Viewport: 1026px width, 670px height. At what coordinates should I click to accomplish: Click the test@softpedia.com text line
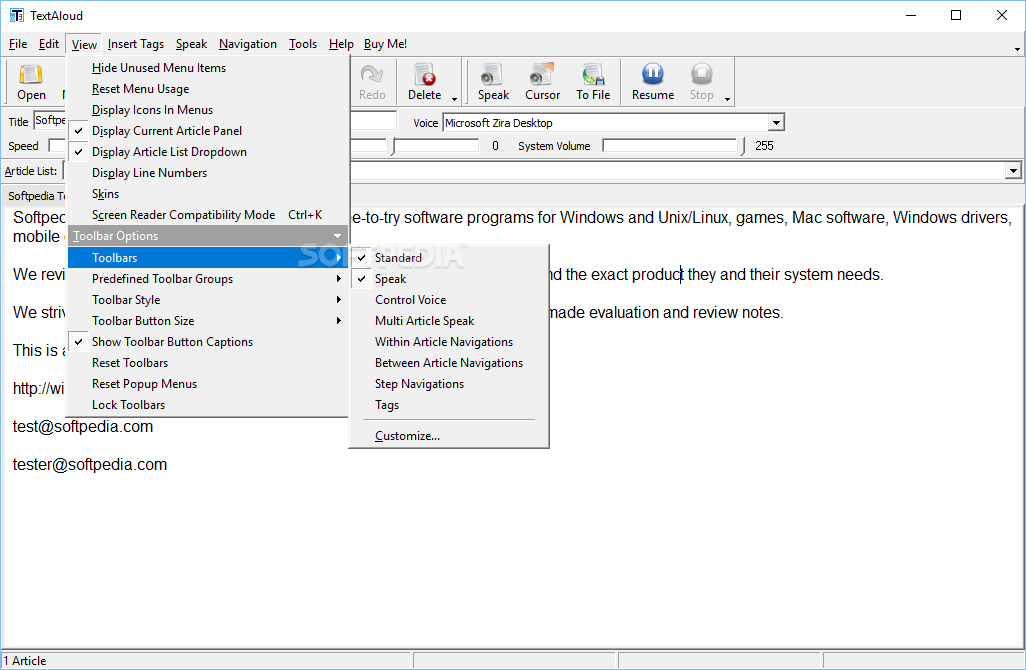tap(82, 427)
